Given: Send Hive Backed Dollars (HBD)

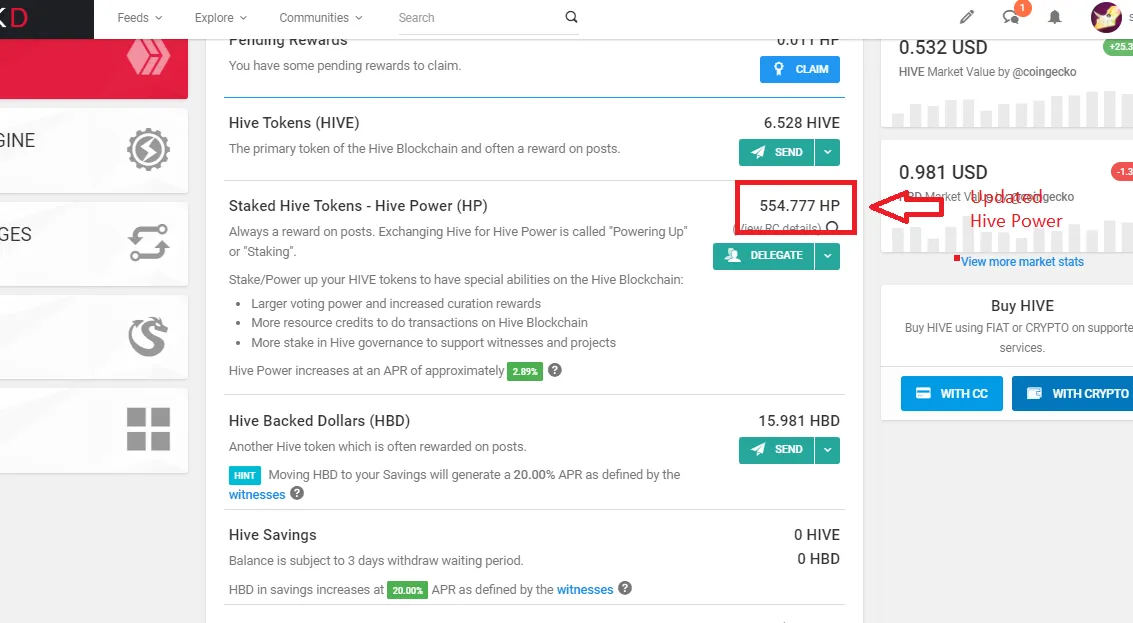Looking at the screenshot, I should (777, 450).
